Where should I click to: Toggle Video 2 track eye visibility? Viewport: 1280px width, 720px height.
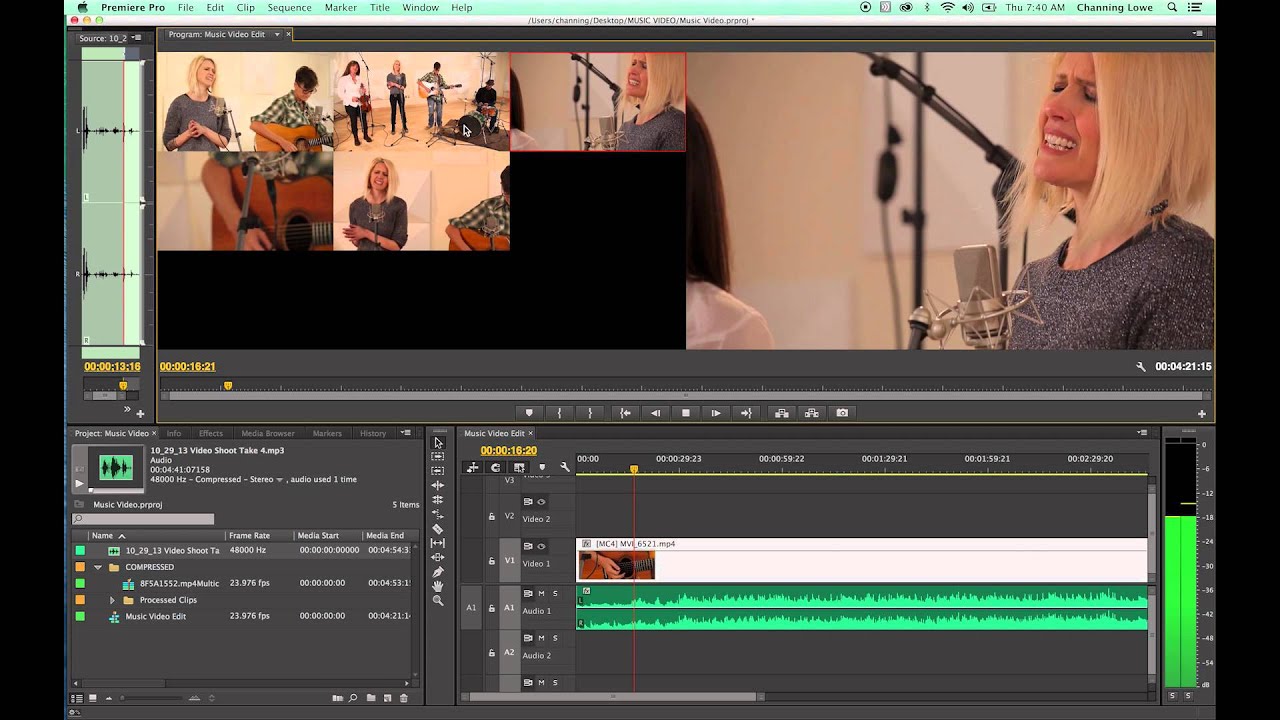point(541,502)
